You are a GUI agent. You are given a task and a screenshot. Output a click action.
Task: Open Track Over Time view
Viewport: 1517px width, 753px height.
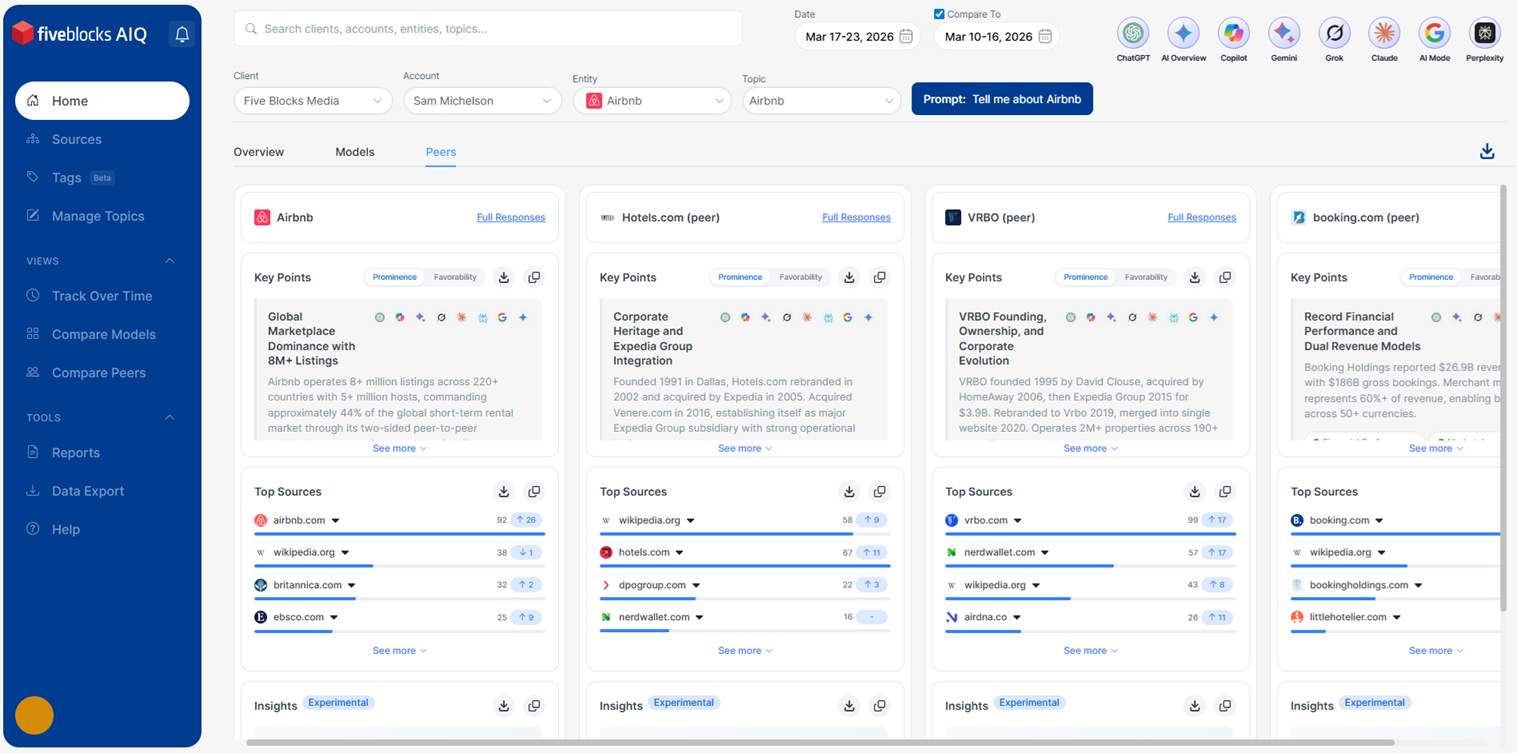point(102,296)
